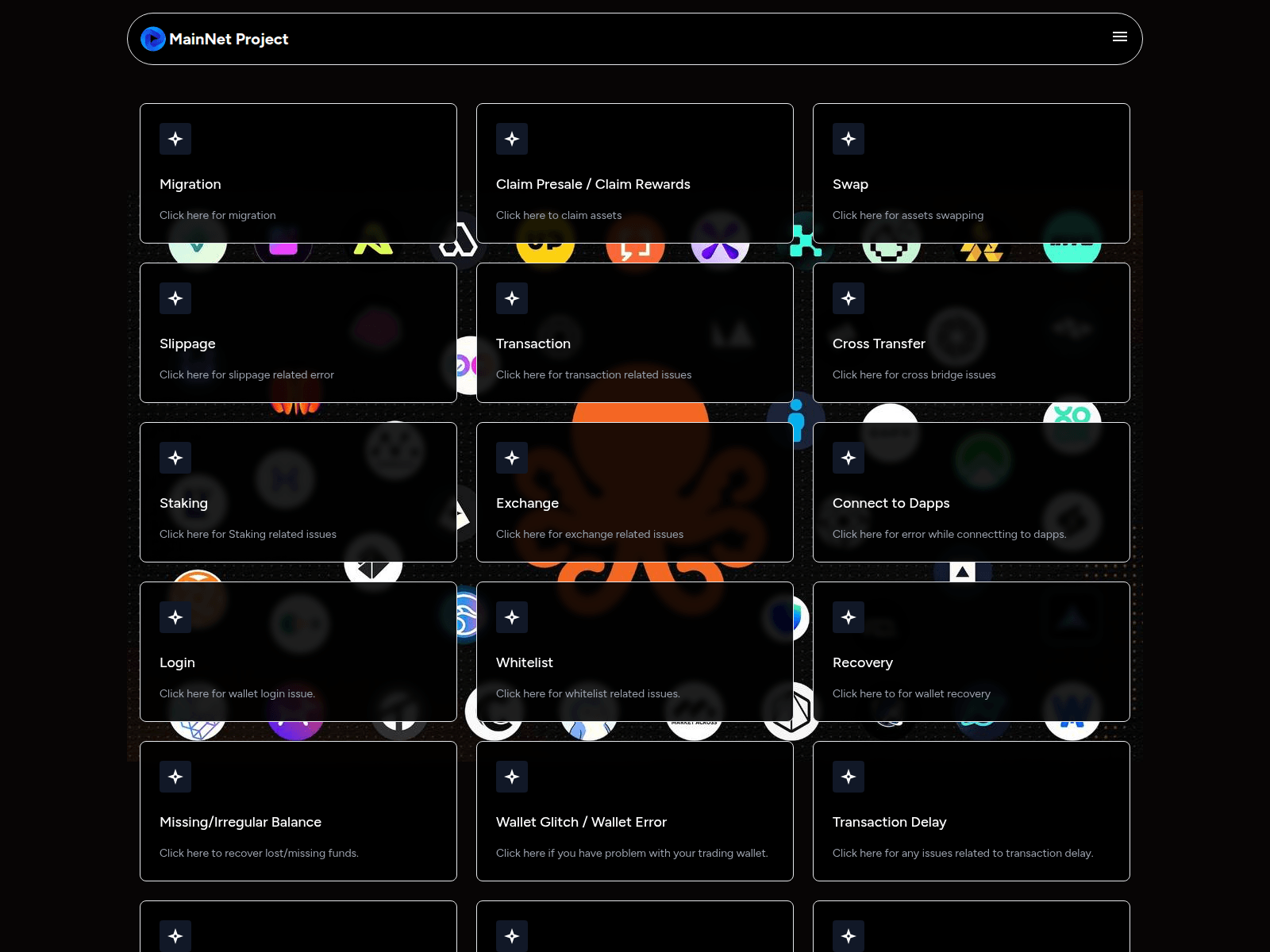Viewport: 1270px width, 952px height.
Task: Click 'Click here to for wallet recovery'
Action: coord(911,693)
